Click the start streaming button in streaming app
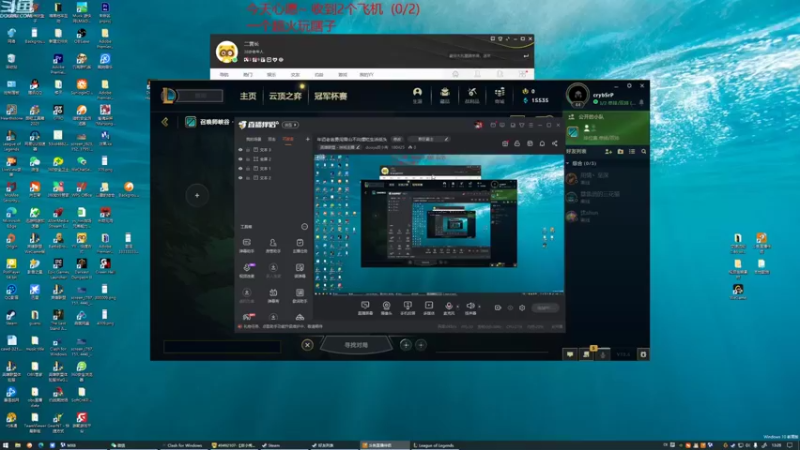The width and height of the screenshot is (800, 450). (545, 308)
